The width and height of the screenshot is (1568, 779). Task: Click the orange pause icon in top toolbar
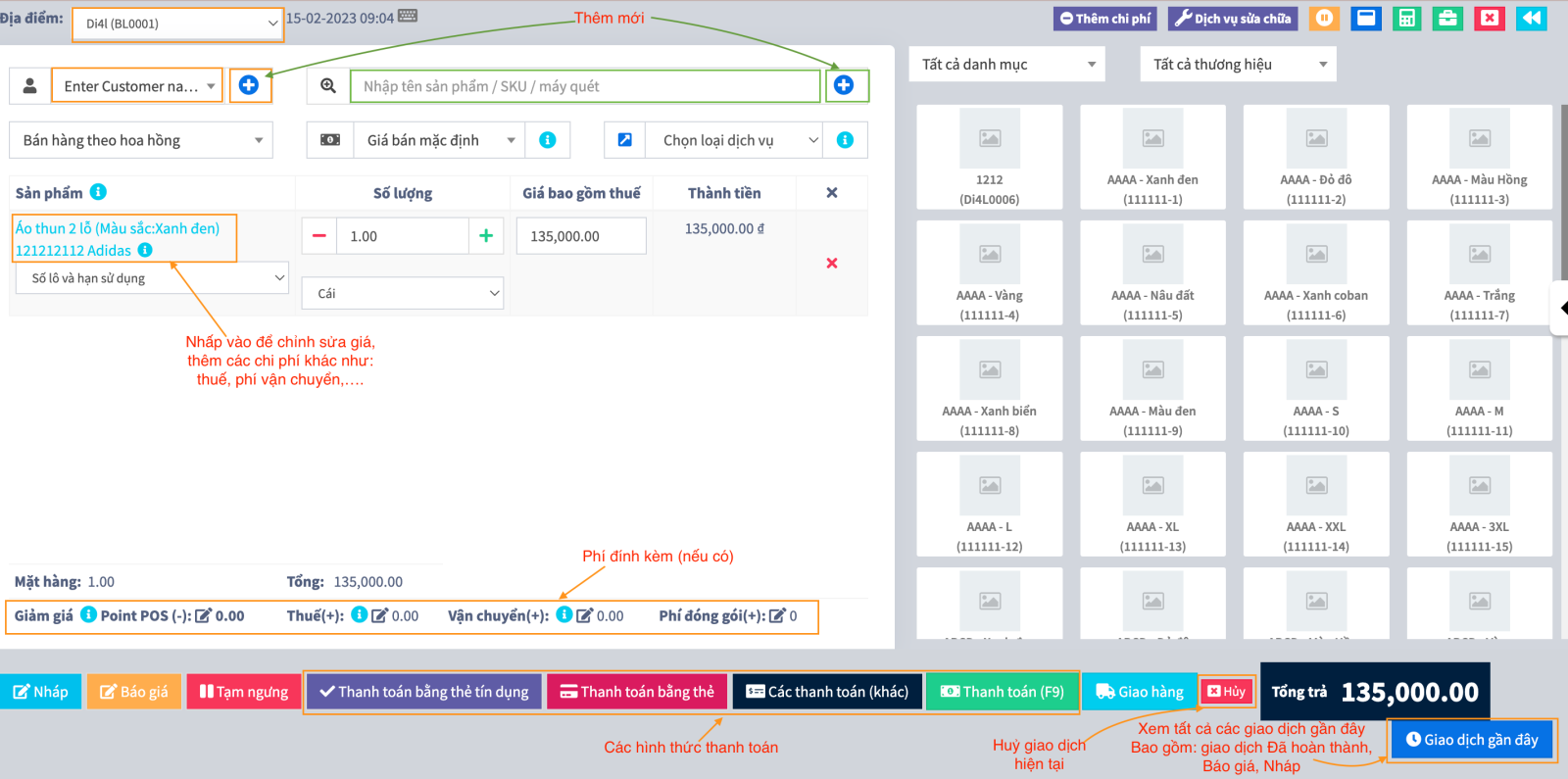[x=1324, y=19]
